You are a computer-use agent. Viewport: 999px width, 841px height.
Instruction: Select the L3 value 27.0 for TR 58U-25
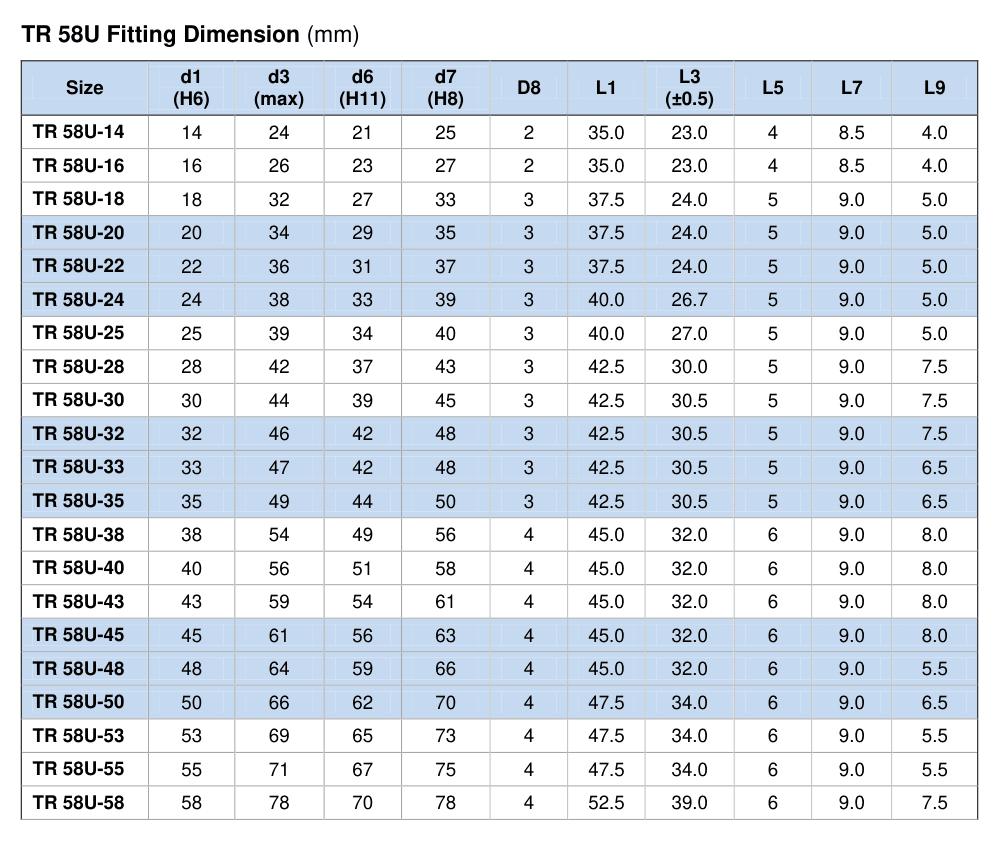(x=689, y=333)
